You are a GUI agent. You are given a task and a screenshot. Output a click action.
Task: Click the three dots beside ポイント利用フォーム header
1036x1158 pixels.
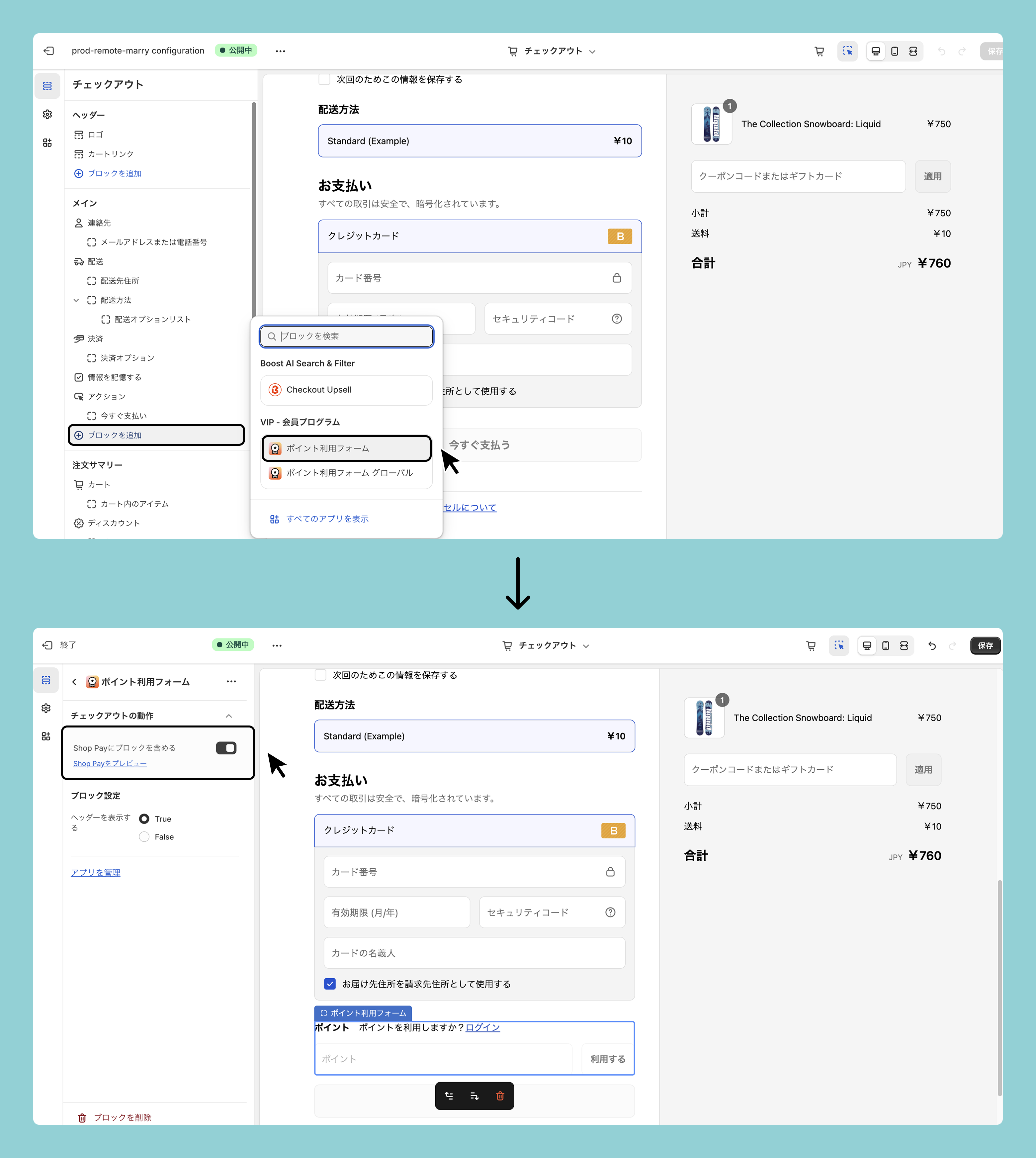[x=231, y=681]
